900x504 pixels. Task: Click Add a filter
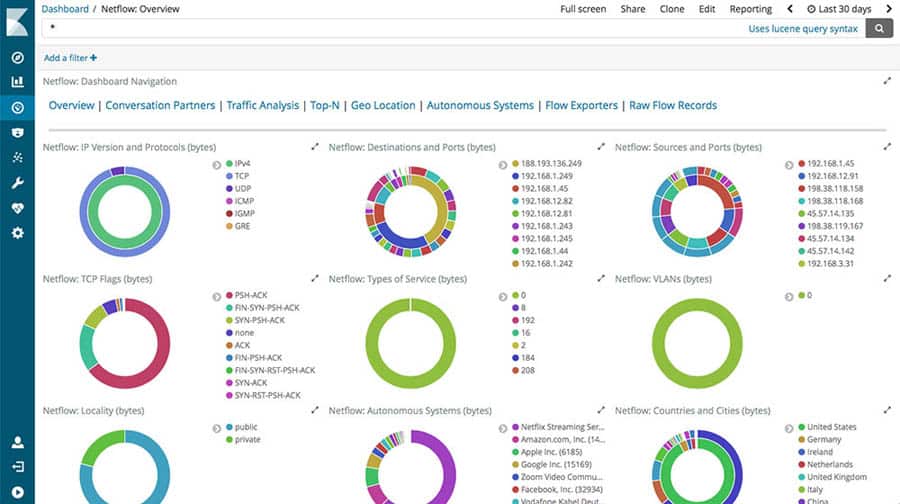(70, 58)
